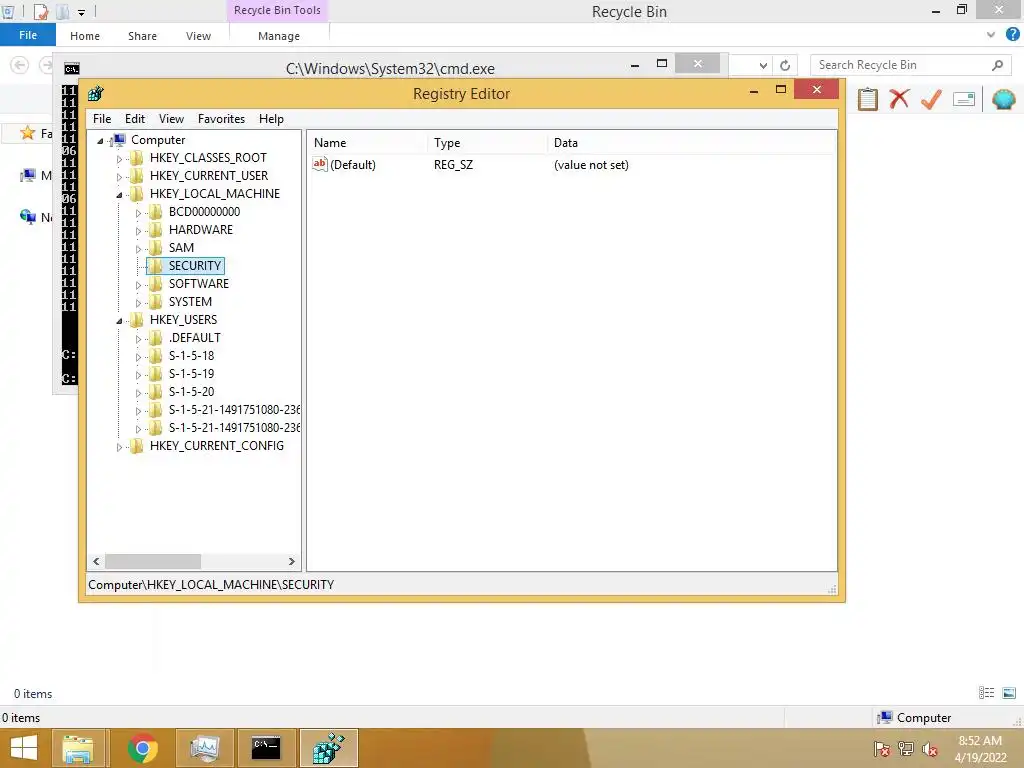Open the quick access toolbar dropdown
This screenshot has width=1024, height=768.
pos(81,12)
